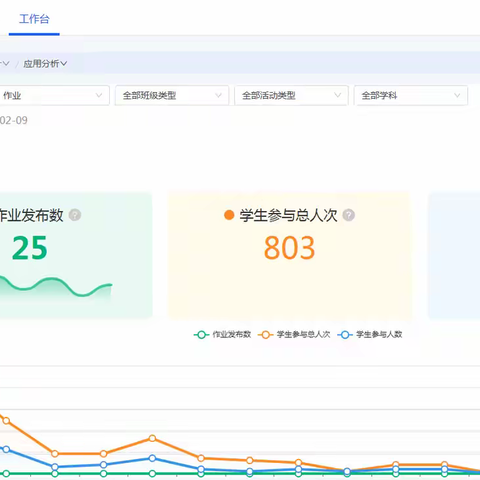
Task: Open the 全部班级类型 dropdown
Action: pos(172,96)
